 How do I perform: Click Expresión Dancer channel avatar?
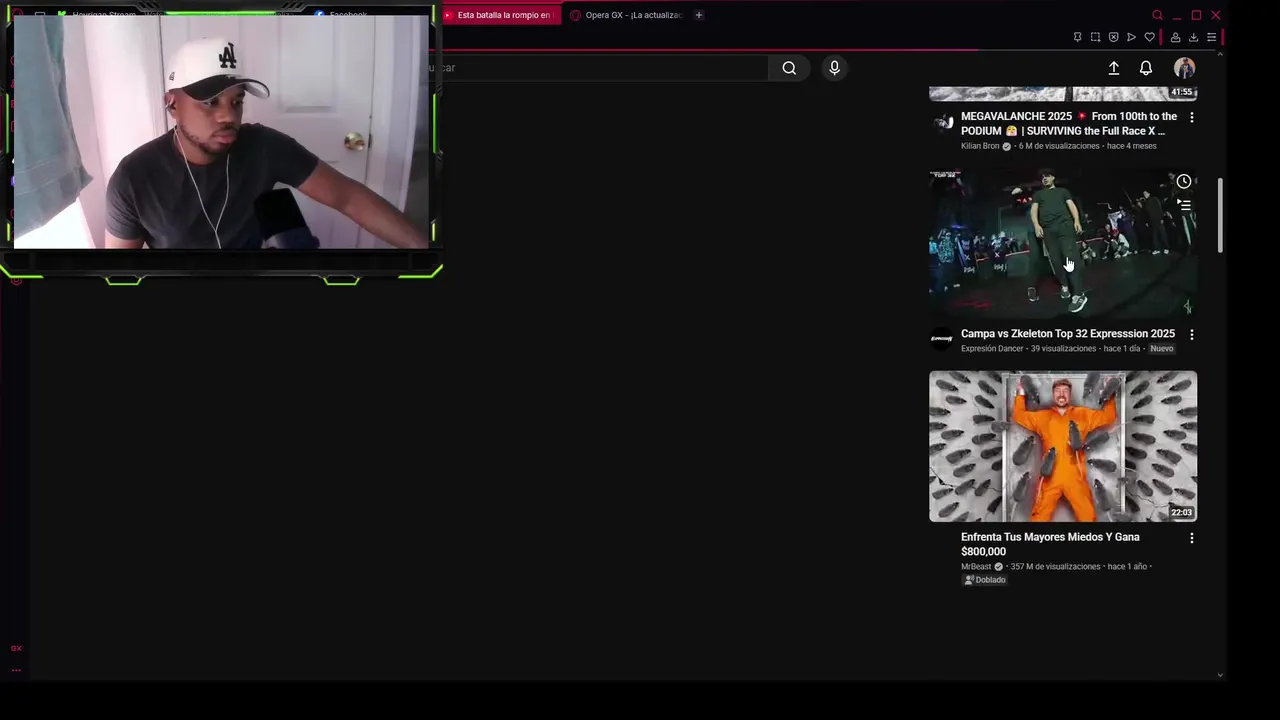(x=942, y=339)
